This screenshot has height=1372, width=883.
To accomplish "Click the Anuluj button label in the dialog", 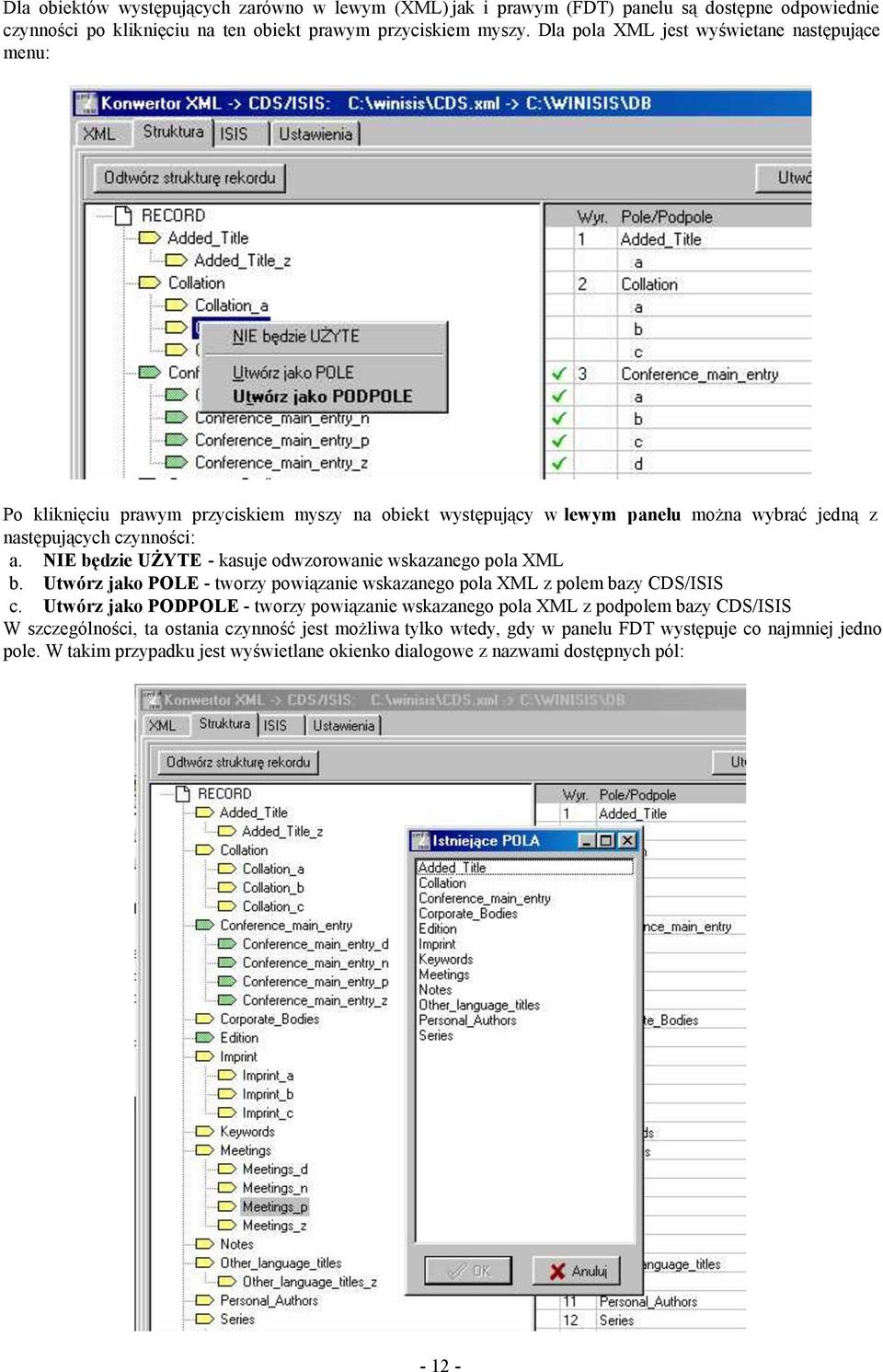I will [590, 1272].
